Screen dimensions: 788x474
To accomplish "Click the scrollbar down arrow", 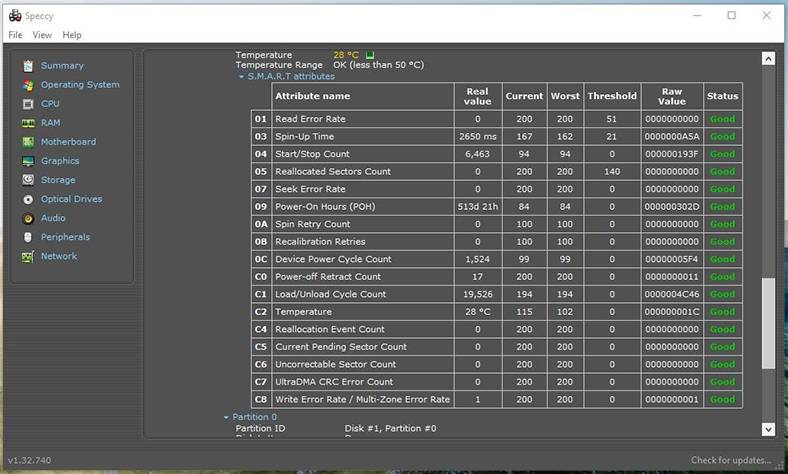I will [768, 429].
